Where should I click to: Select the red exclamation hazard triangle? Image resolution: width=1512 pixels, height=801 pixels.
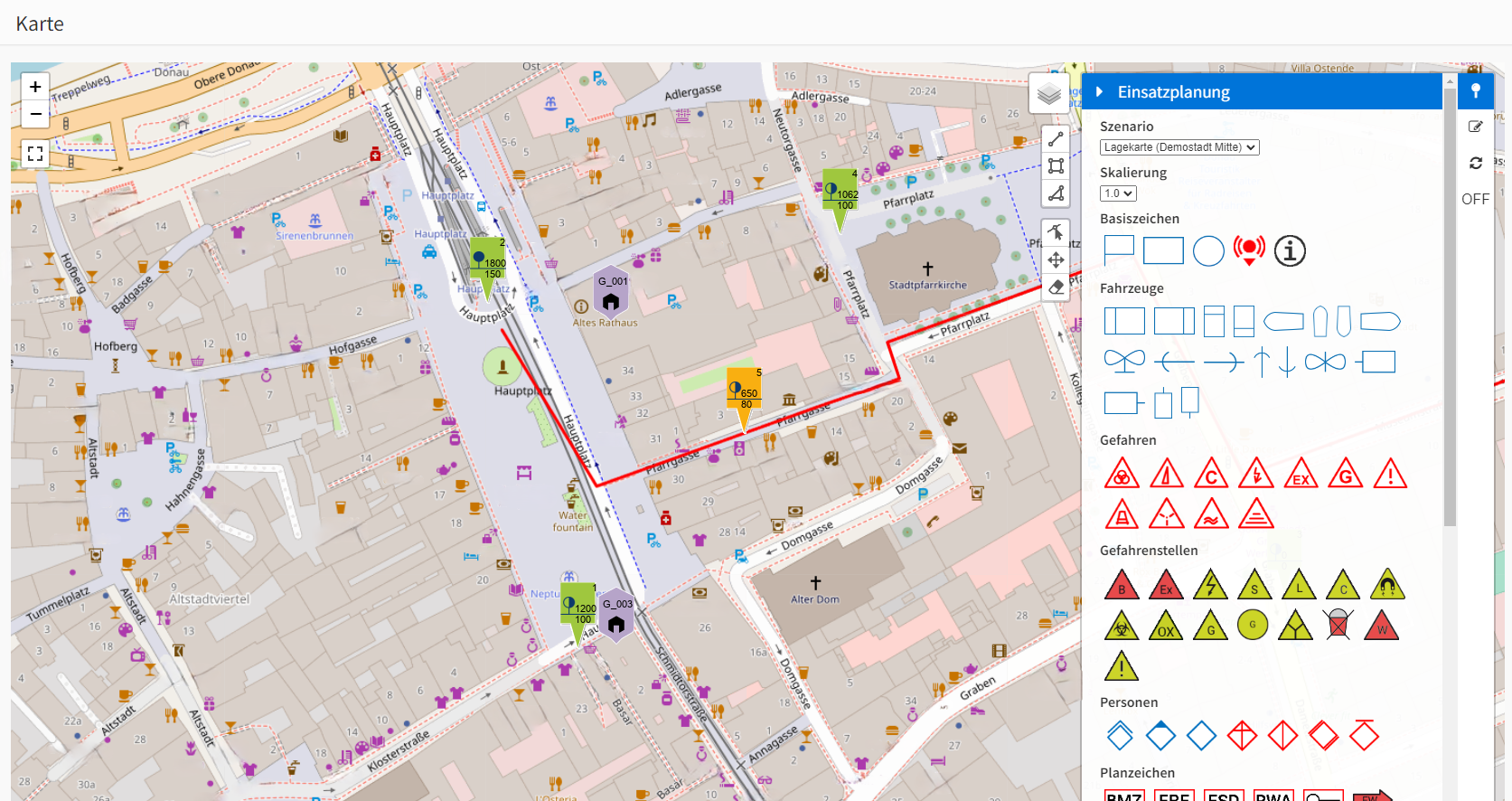1390,474
